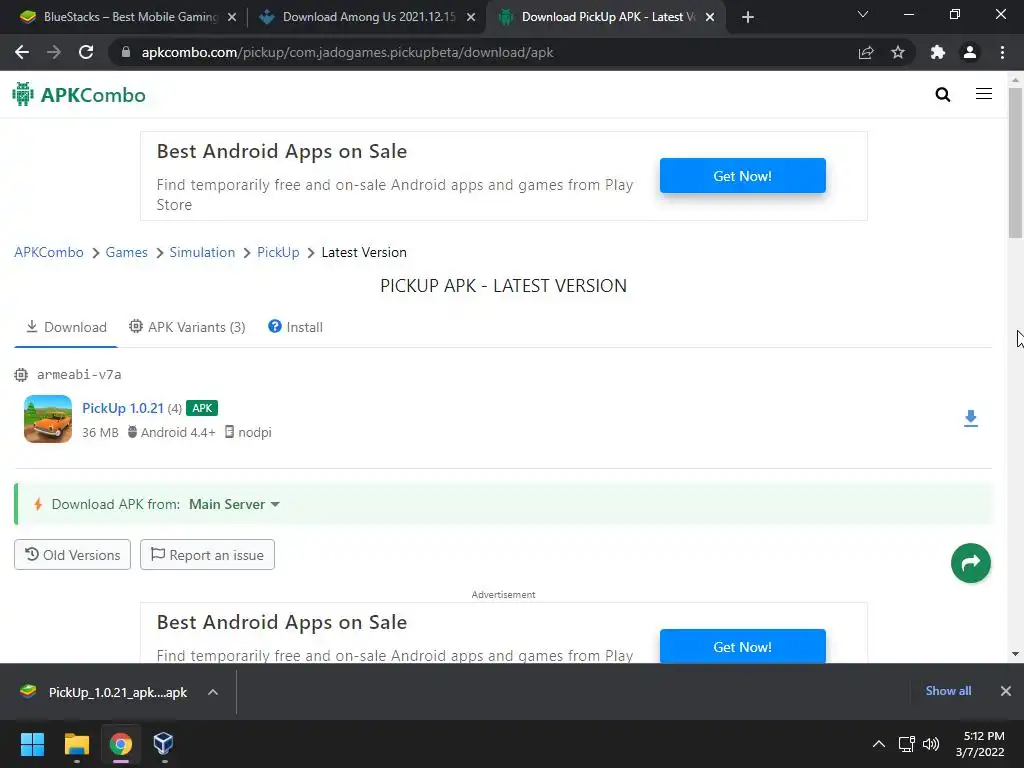Open the Chrome profile icon
This screenshot has width=1024, height=768.
click(x=970, y=52)
